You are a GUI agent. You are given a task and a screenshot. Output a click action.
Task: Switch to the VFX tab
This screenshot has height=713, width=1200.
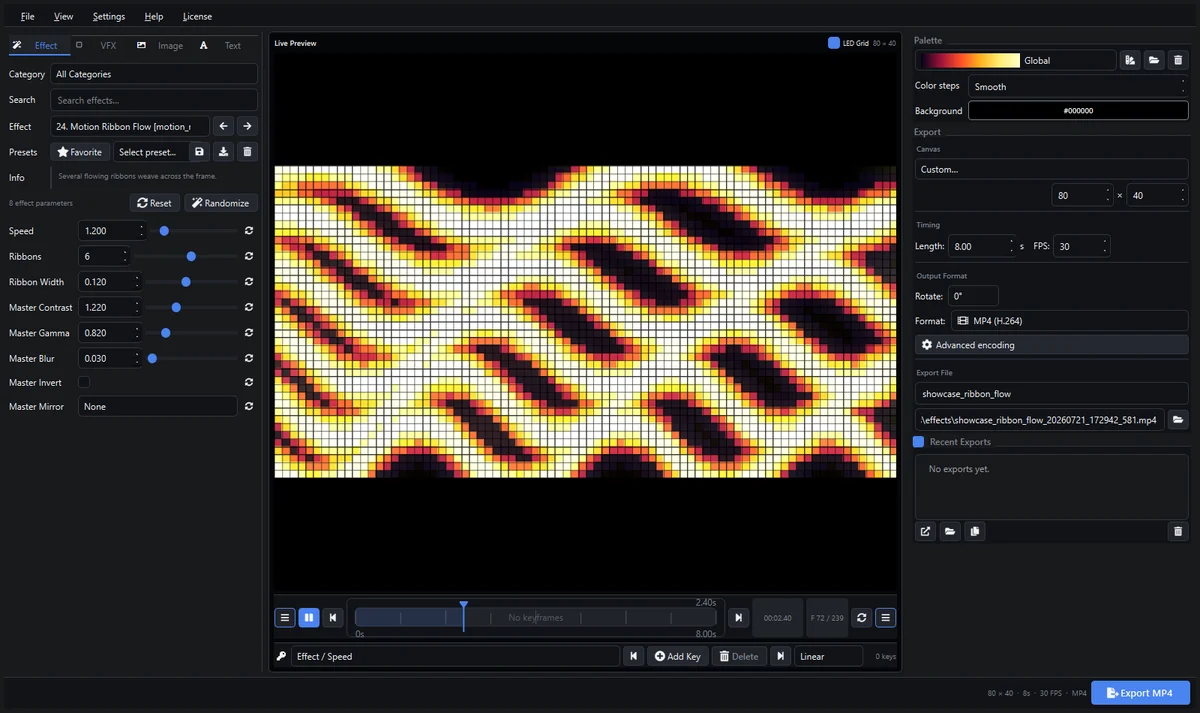click(98, 45)
